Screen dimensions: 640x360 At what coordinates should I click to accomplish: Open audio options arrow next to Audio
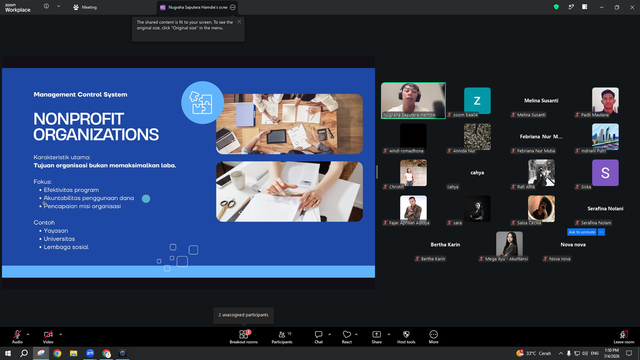tap(28, 334)
